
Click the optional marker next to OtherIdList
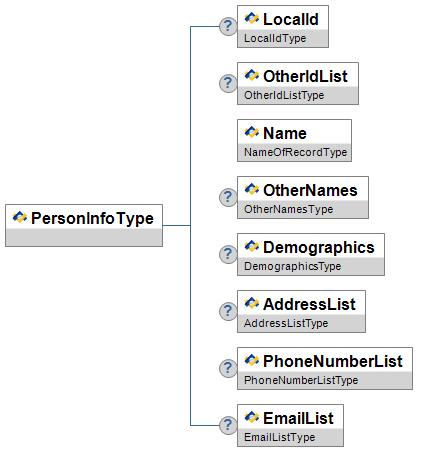(x=228, y=83)
